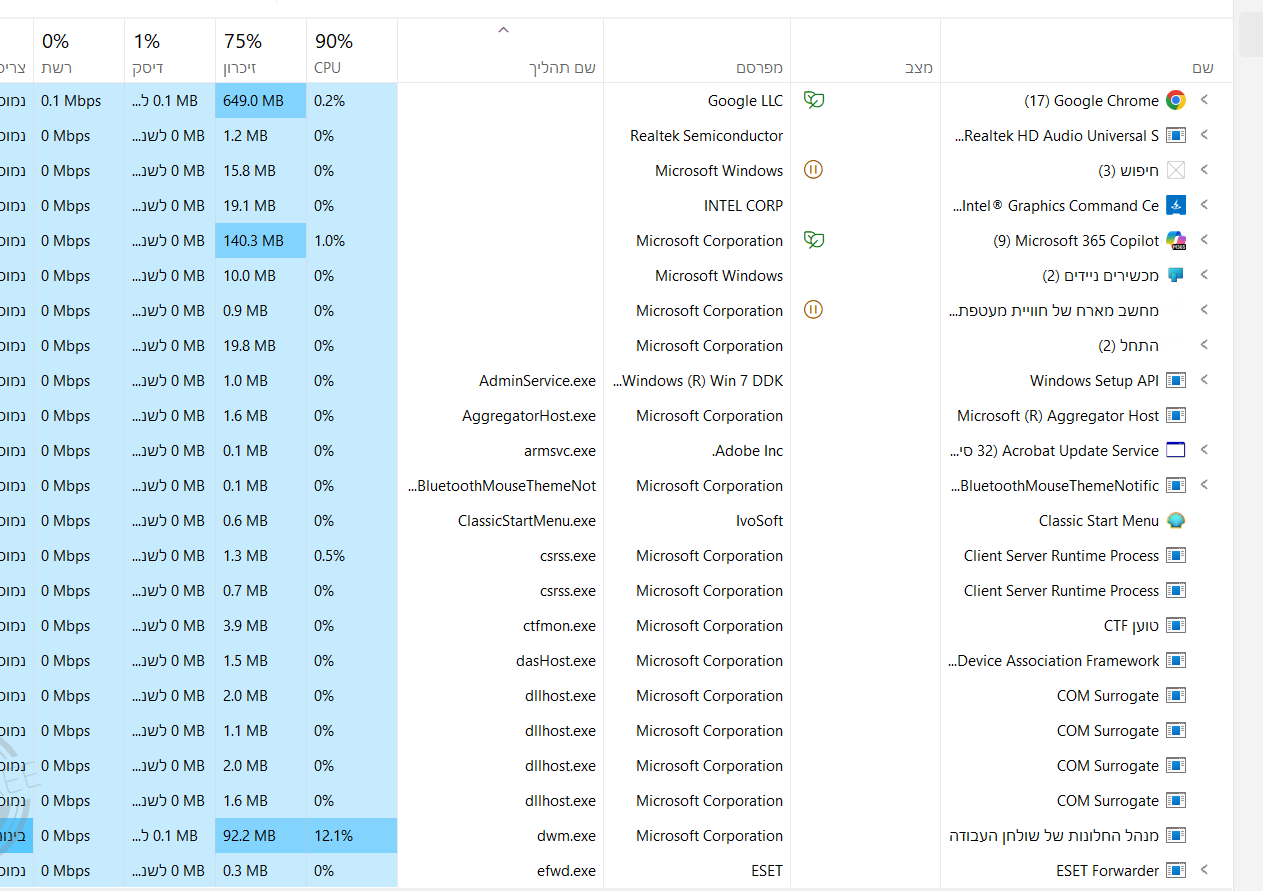
Task: Expand the Intel Graphics Command Center row
Action: point(1204,205)
